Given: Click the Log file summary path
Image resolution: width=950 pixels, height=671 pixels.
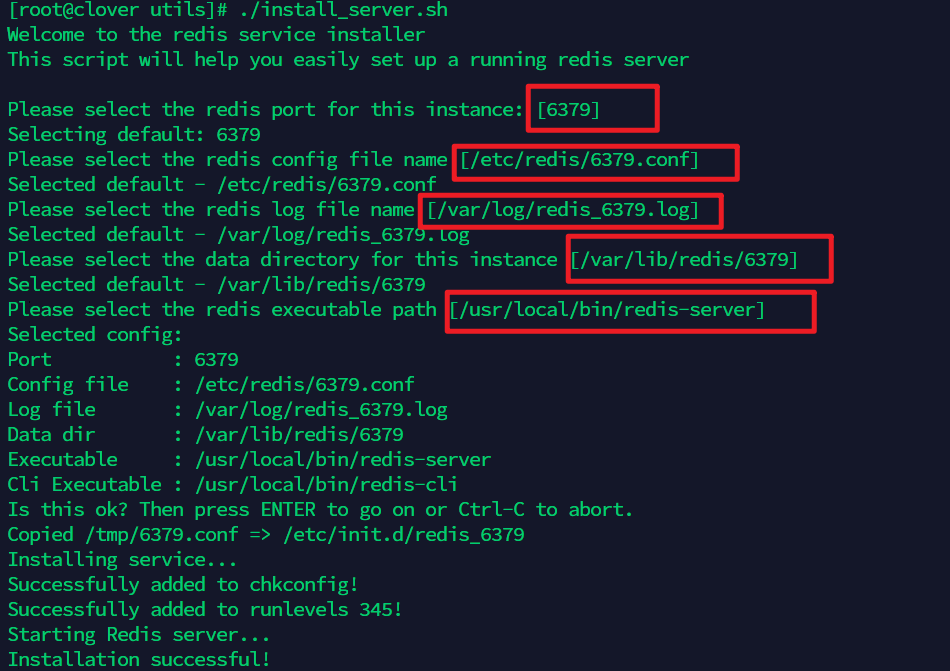Looking at the screenshot, I should click(x=321, y=410).
